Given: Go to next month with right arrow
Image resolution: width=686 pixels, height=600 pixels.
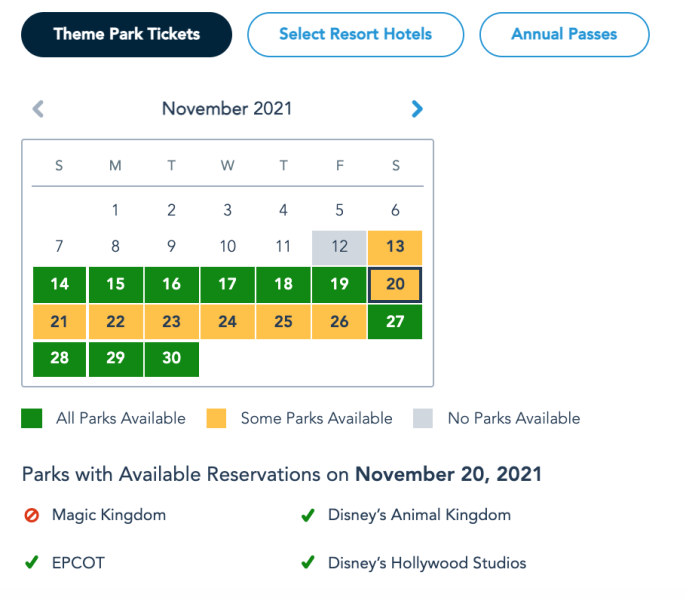Looking at the screenshot, I should click(x=417, y=109).
